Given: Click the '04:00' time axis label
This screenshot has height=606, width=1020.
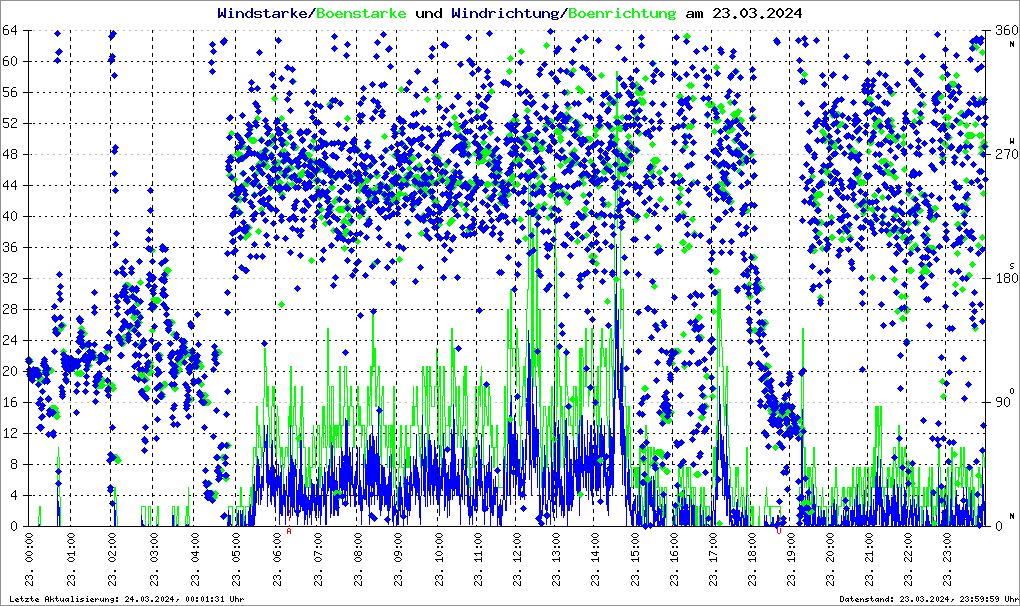Looking at the screenshot, I should [194, 549].
